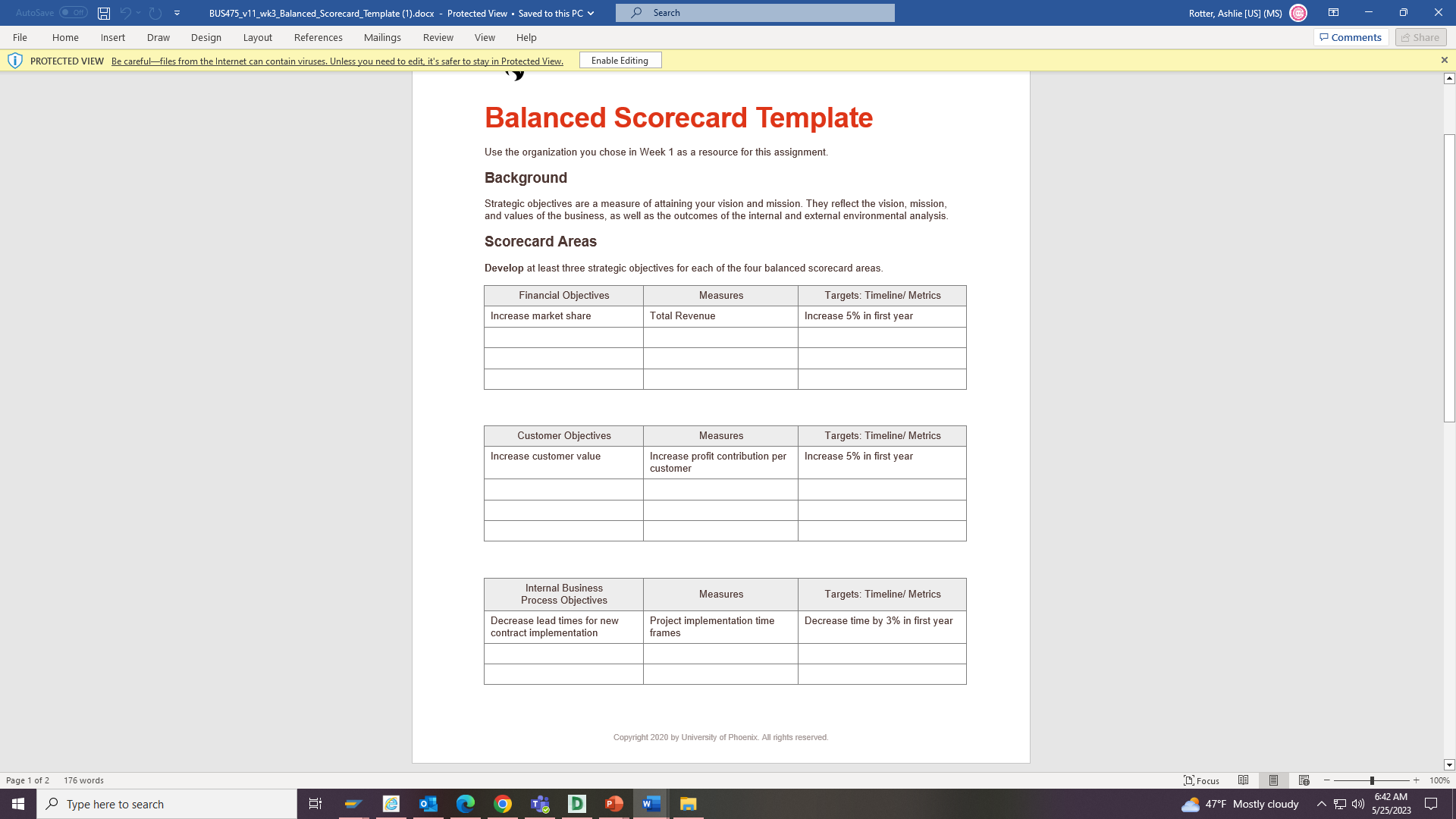Click the Save icon in title bar
This screenshot has width=1456, height=819.
(x=104, y=13)
